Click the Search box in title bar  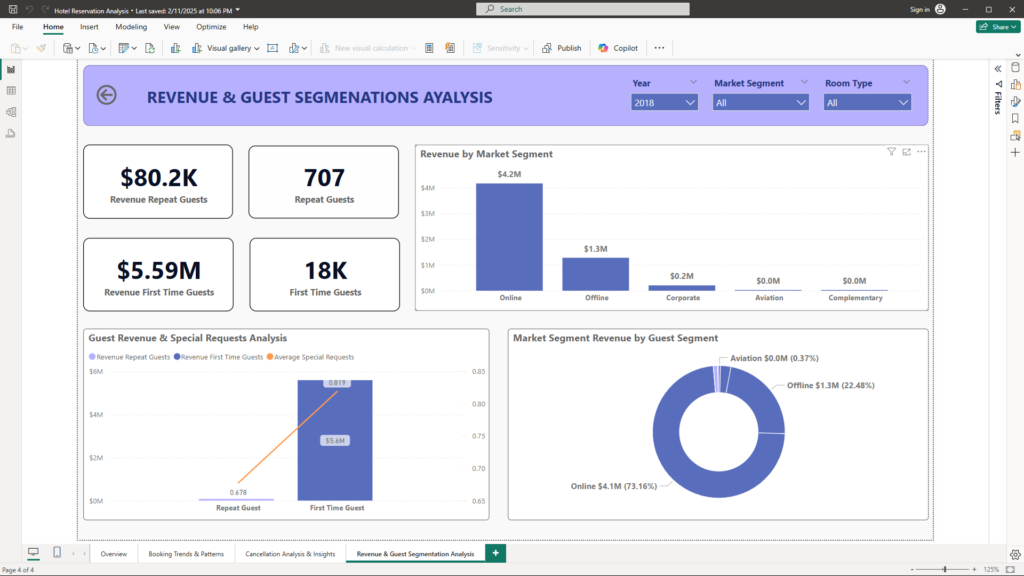[583, 9]
